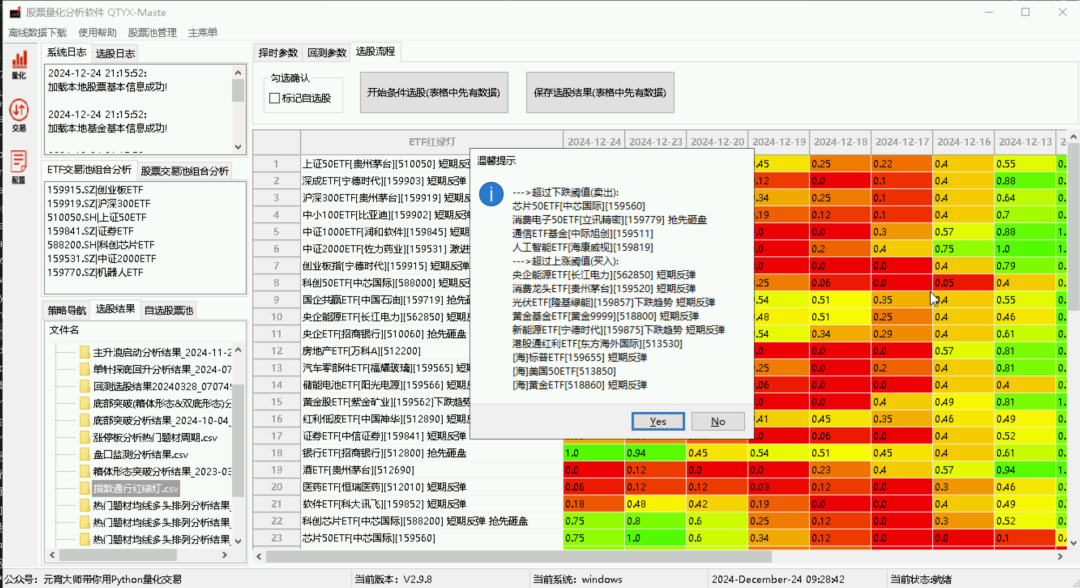The width and height of the screenshot is (1080, 588).
Task: Select folder icon of 涨停板分析热门题材周期.csv
Action: click(85, 437)
